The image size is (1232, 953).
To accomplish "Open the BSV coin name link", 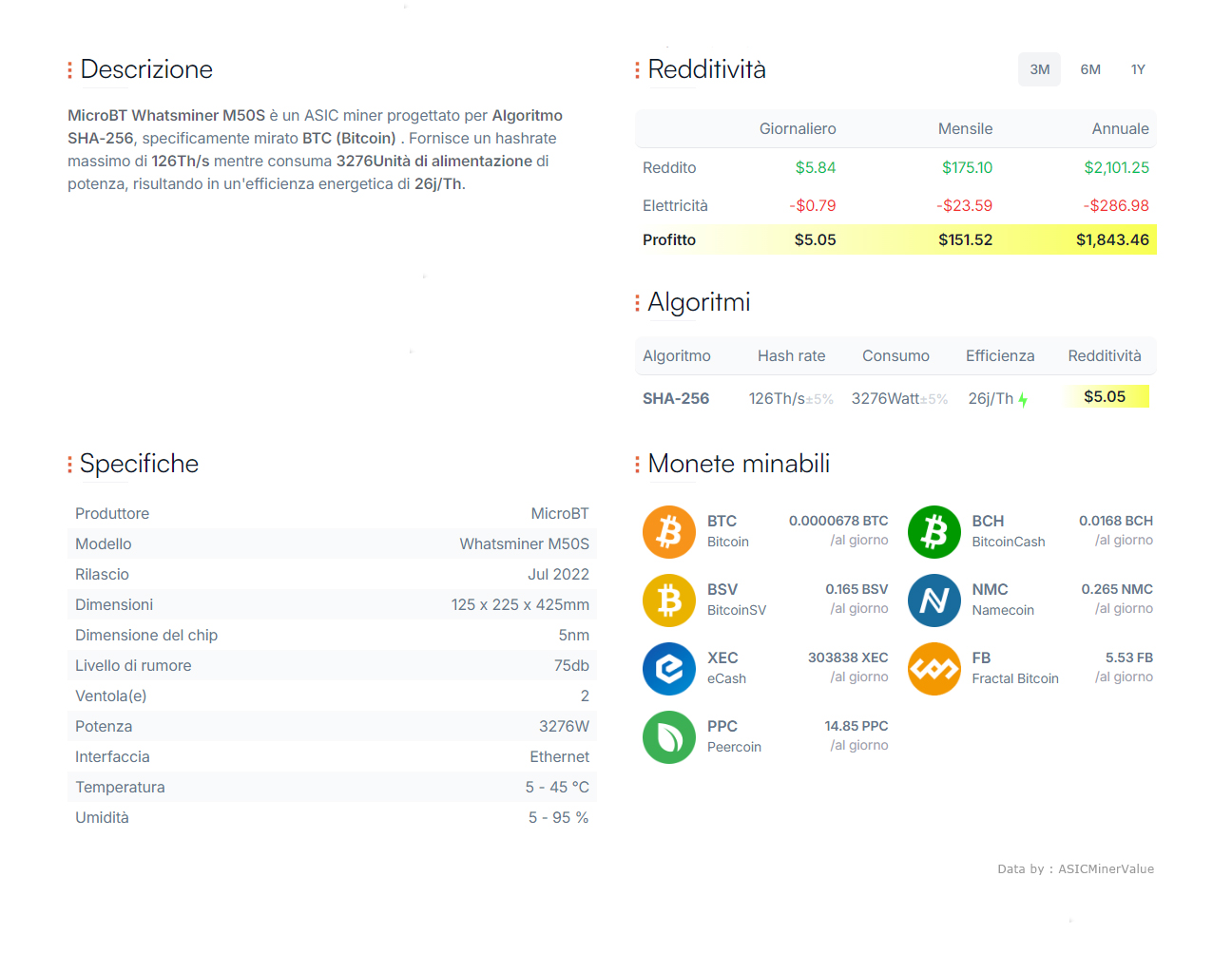I will [x=722, y=589].
